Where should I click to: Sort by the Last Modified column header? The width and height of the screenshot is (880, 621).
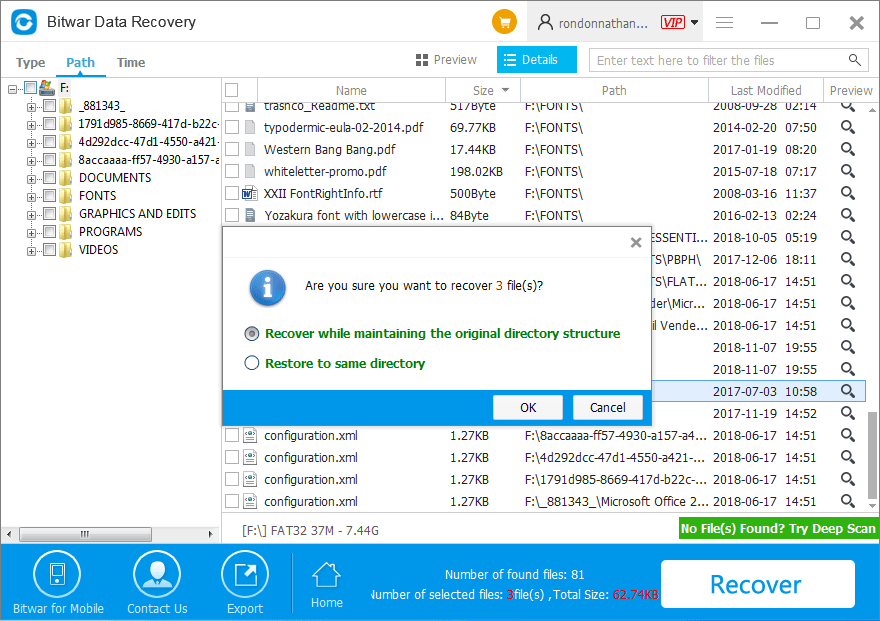click(766, 90)
